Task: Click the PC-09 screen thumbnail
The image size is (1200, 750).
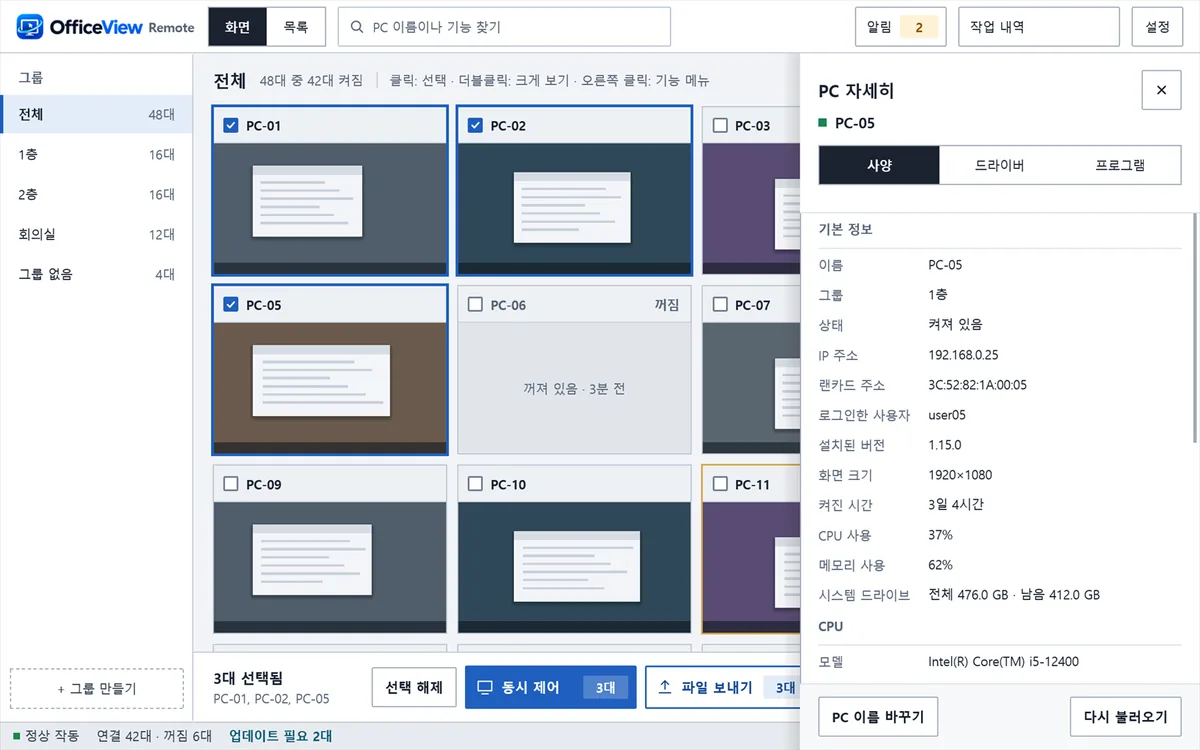Action: [330, 567]
